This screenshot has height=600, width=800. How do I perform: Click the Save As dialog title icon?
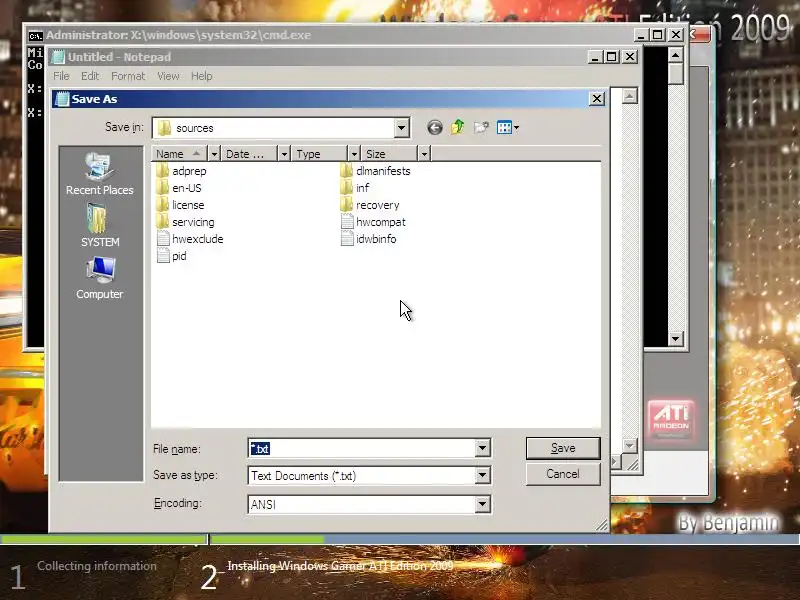pos(62,99)
